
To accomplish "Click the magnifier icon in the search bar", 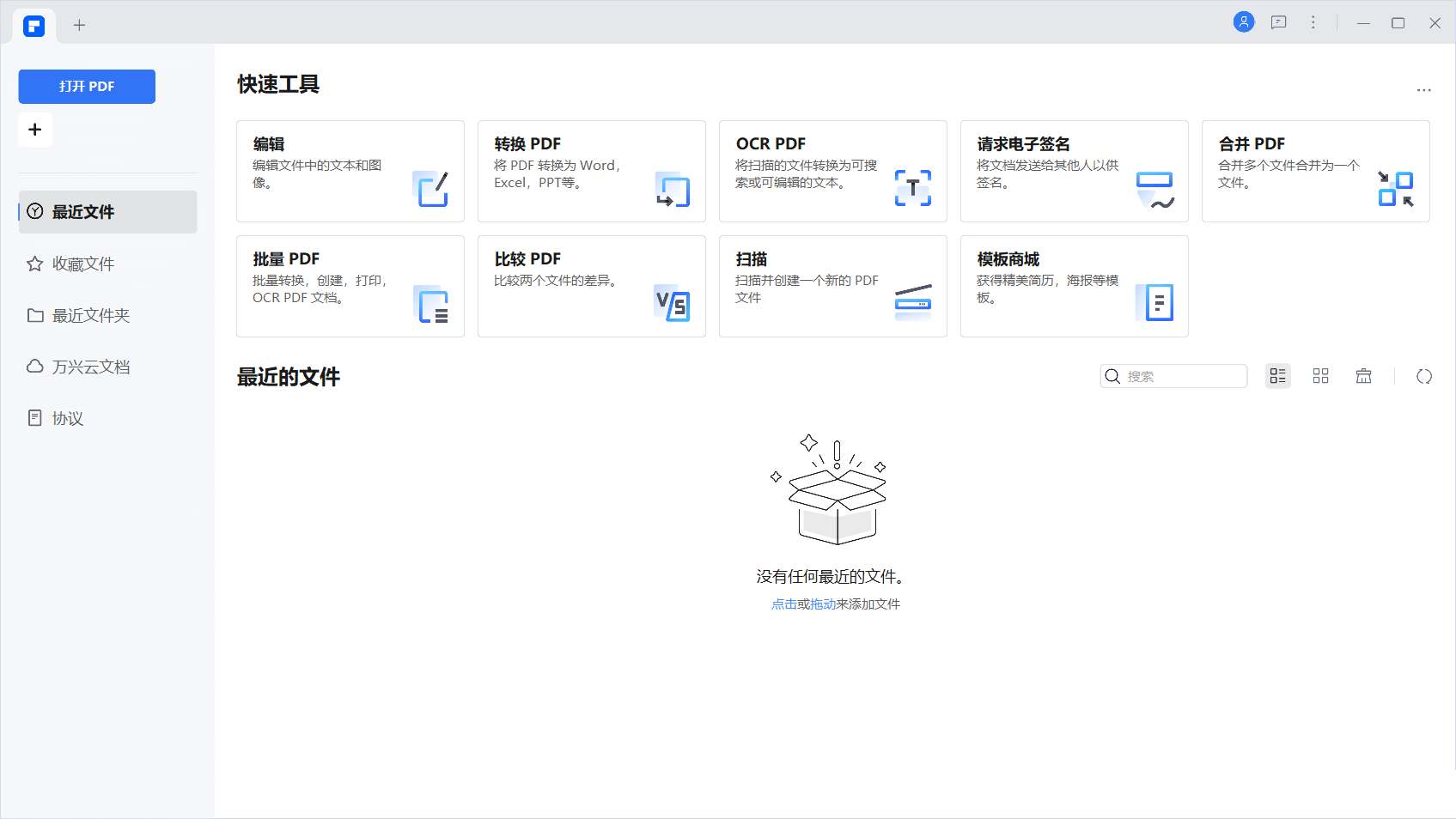I will point(1112,376).
